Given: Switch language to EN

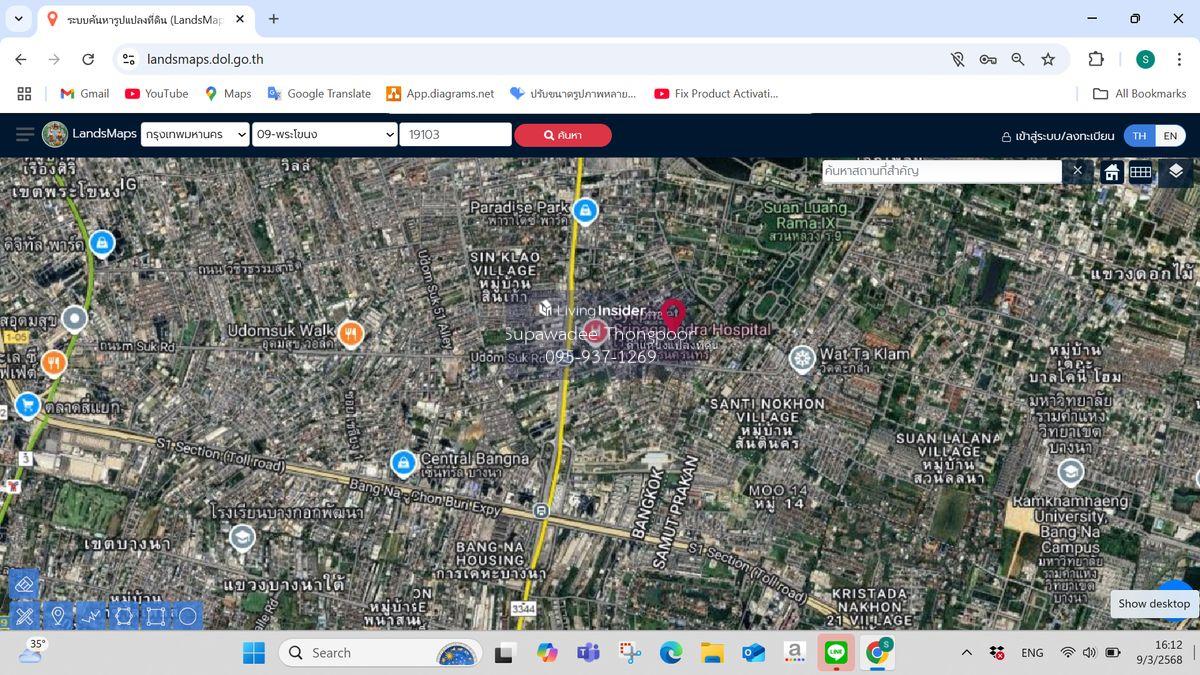Looking at the screenshot, I should click(1169, 135).
